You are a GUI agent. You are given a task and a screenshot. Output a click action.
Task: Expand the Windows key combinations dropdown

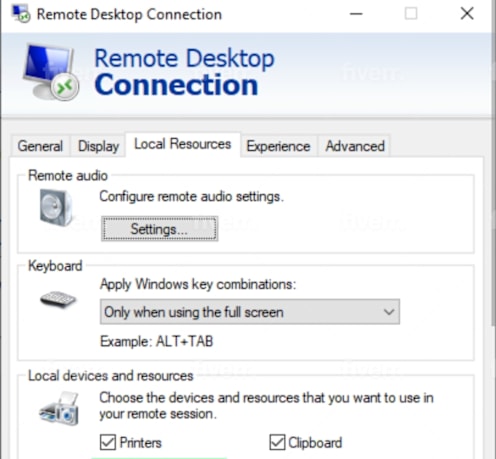pos(250,312)
